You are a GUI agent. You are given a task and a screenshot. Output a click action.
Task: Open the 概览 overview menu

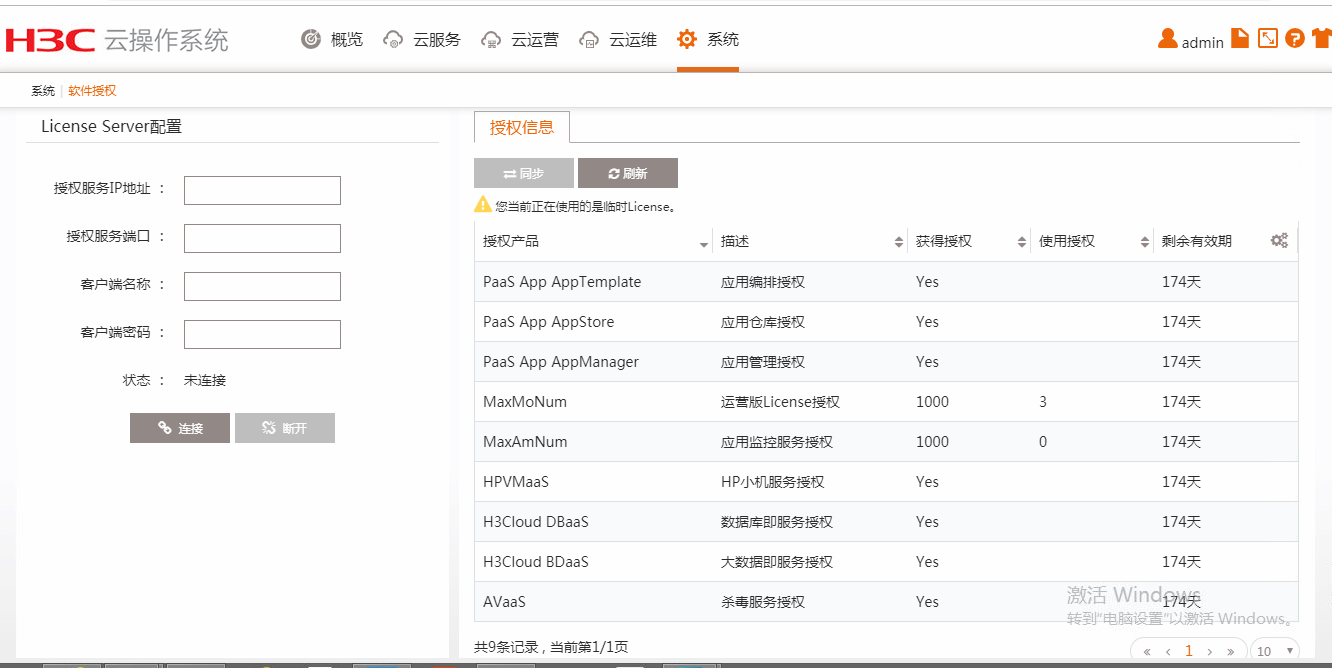point(333,39)
